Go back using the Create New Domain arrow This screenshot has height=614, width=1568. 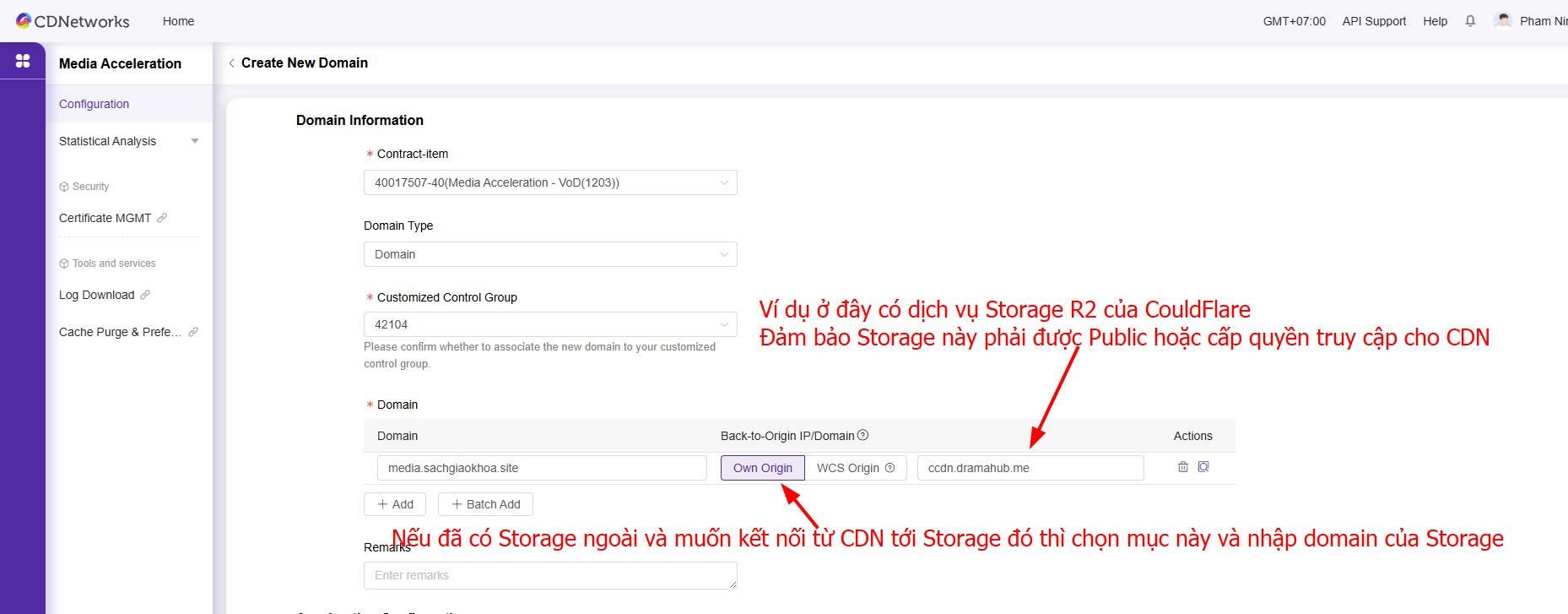point(231,63)
